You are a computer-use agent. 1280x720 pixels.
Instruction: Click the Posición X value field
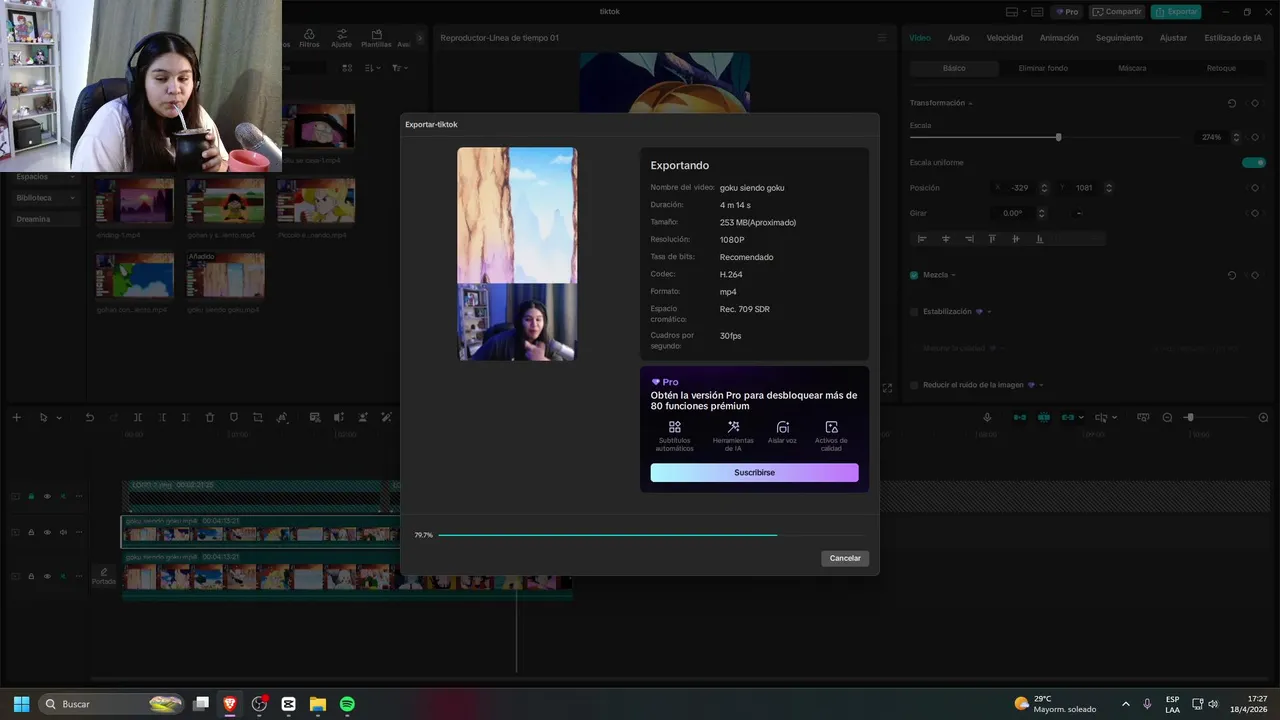(1020, 188)
